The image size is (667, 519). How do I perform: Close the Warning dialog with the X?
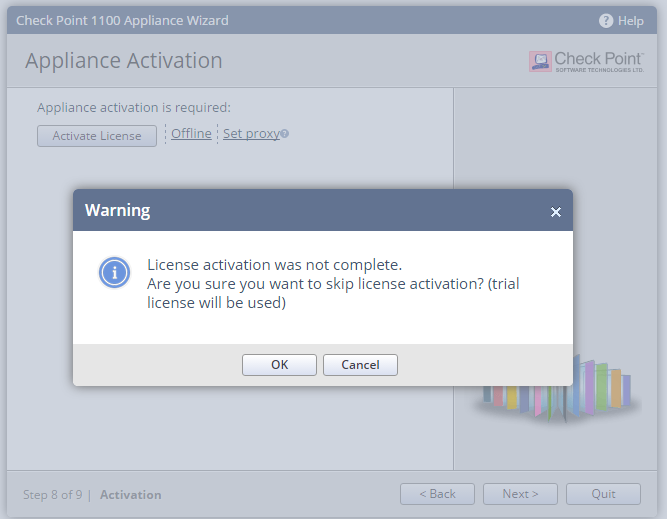click(556, 212)
